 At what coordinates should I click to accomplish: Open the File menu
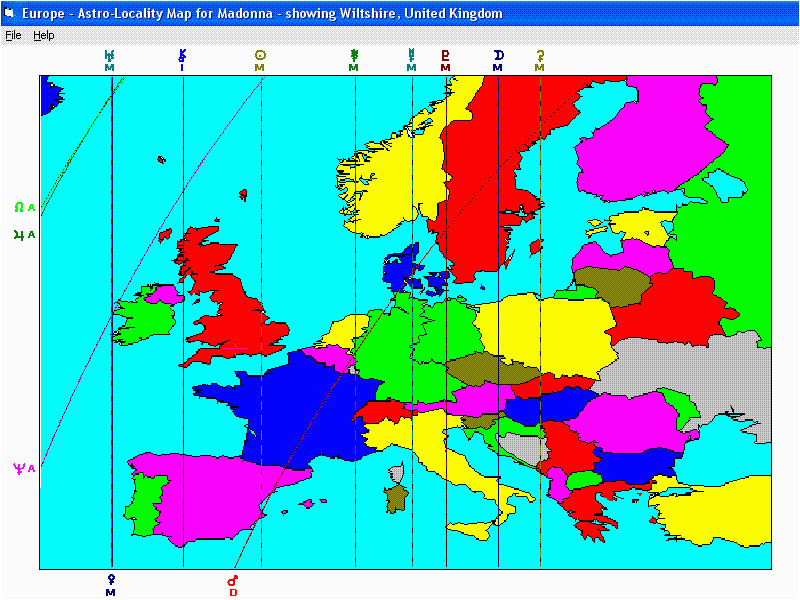(x=13, y=35)
